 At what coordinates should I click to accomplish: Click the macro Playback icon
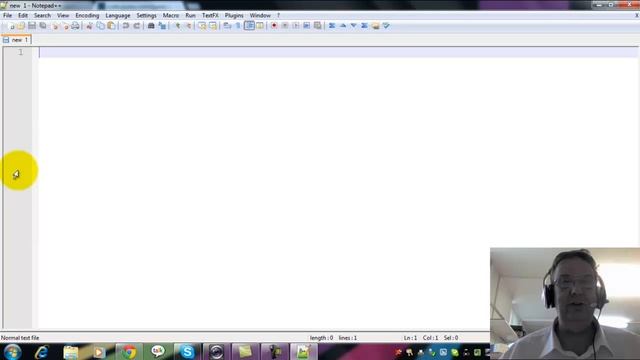click(x=296, y=26)
